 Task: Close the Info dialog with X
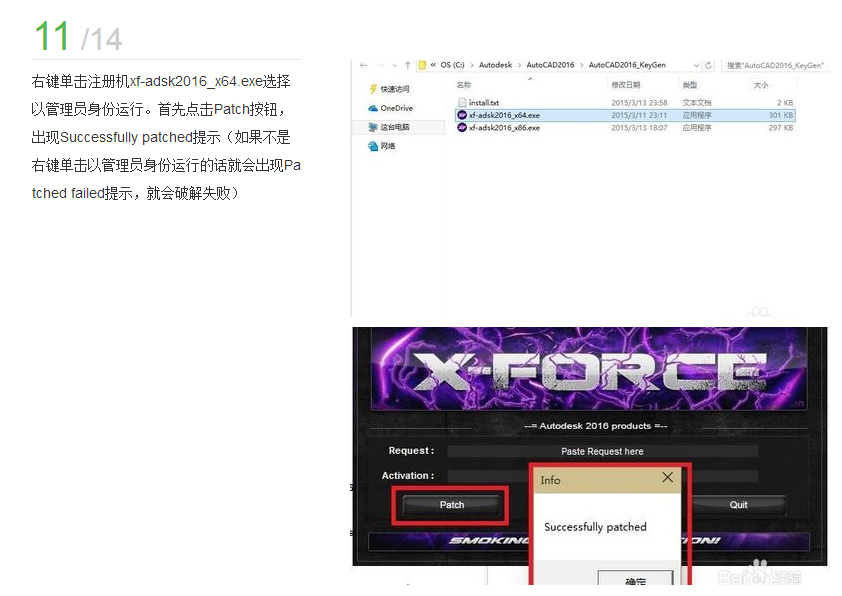pyautogui.click(x=667, y=477)
